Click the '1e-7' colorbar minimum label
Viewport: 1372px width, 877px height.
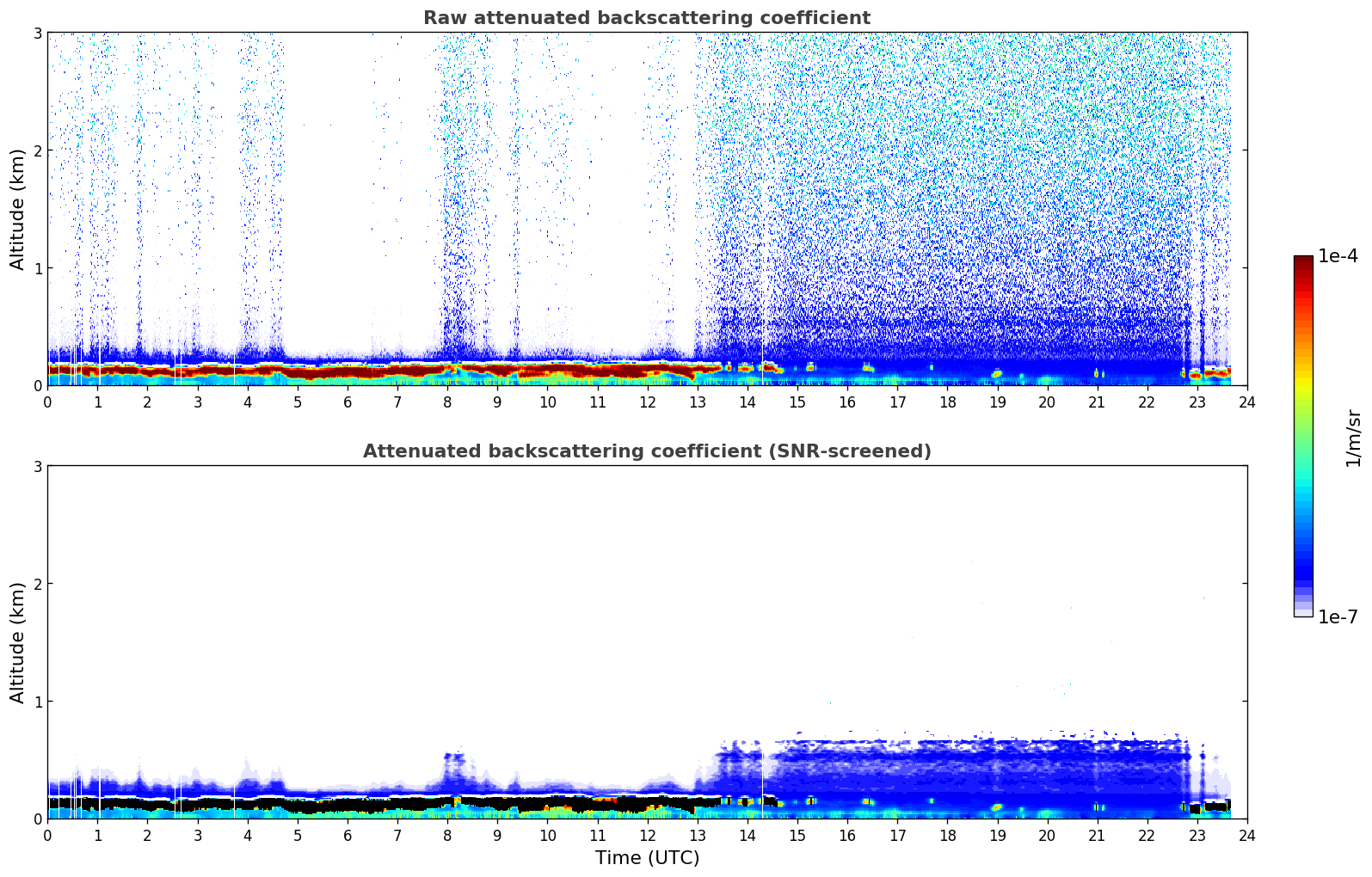pos(1338,617)
